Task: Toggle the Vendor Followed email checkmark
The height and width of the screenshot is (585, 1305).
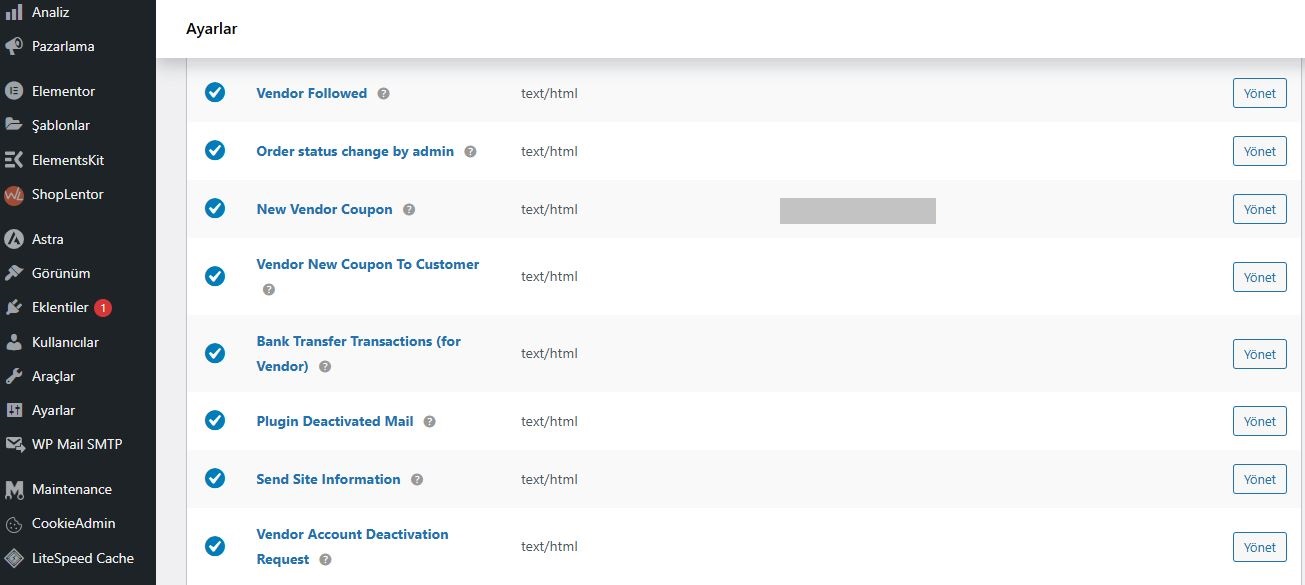Action: [215, 93]
